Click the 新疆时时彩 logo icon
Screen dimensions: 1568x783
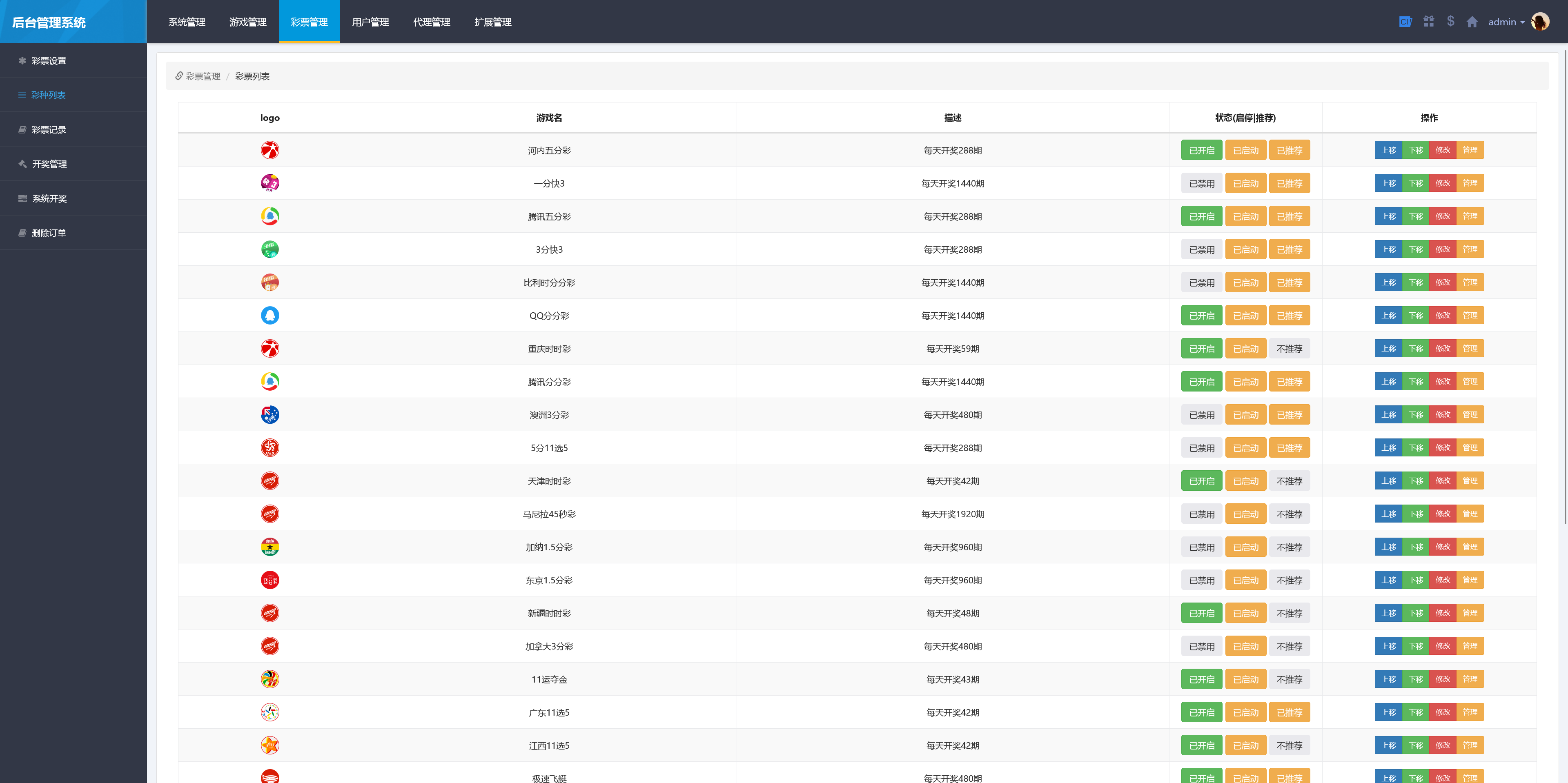(x=269, y=613)
